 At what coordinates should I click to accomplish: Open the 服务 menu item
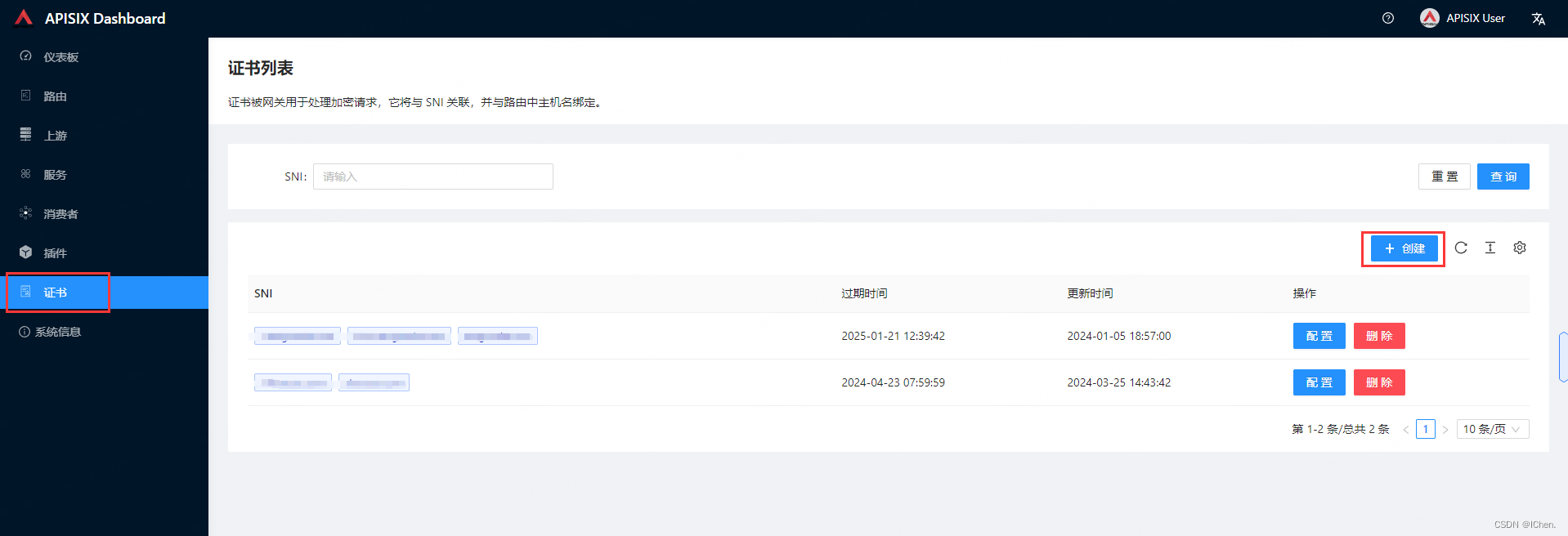[104, 175]
